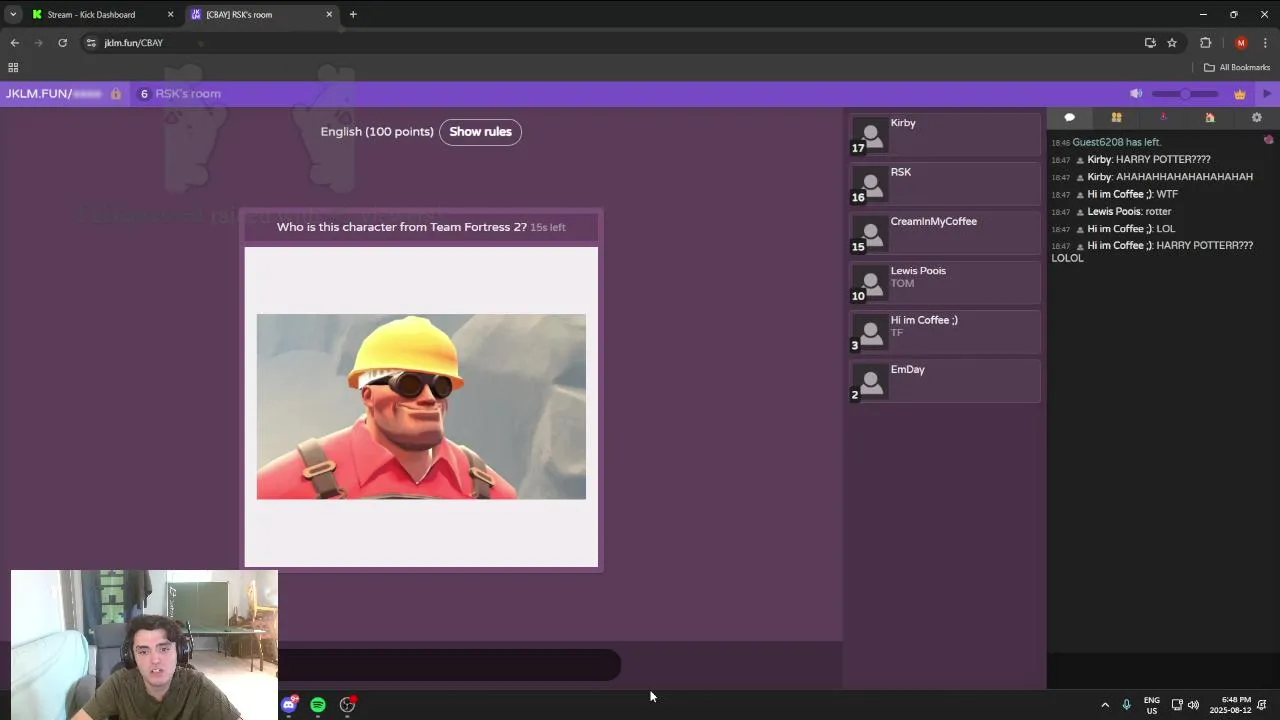Click the room leader crown icon
Image resolution: width=1280 pixels, height=720 pixels.
point(1240,94)
